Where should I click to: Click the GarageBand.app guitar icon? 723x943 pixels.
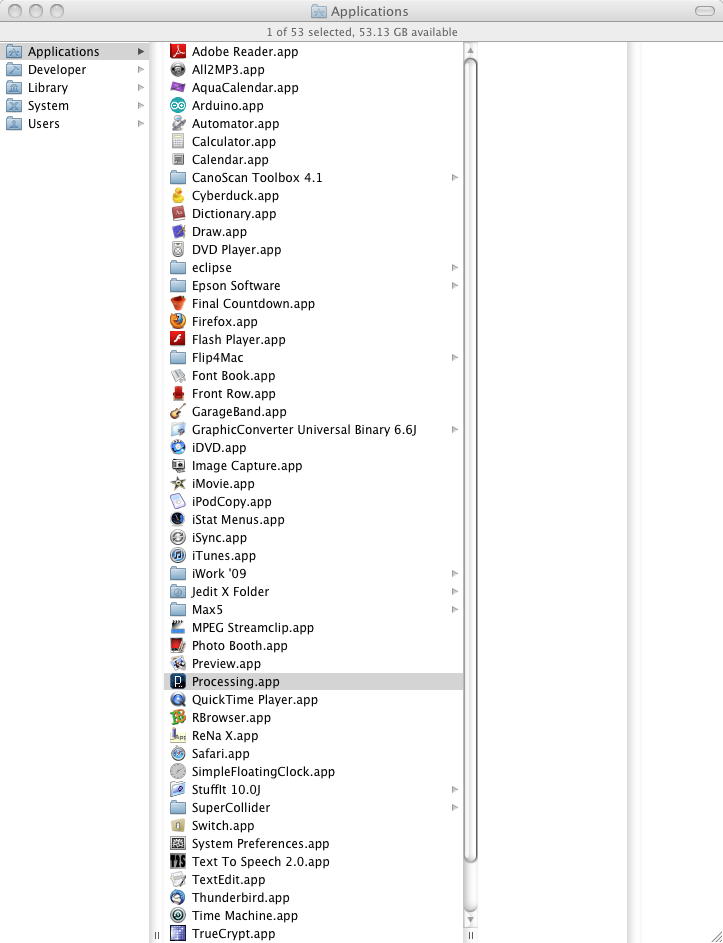point(177,411)
